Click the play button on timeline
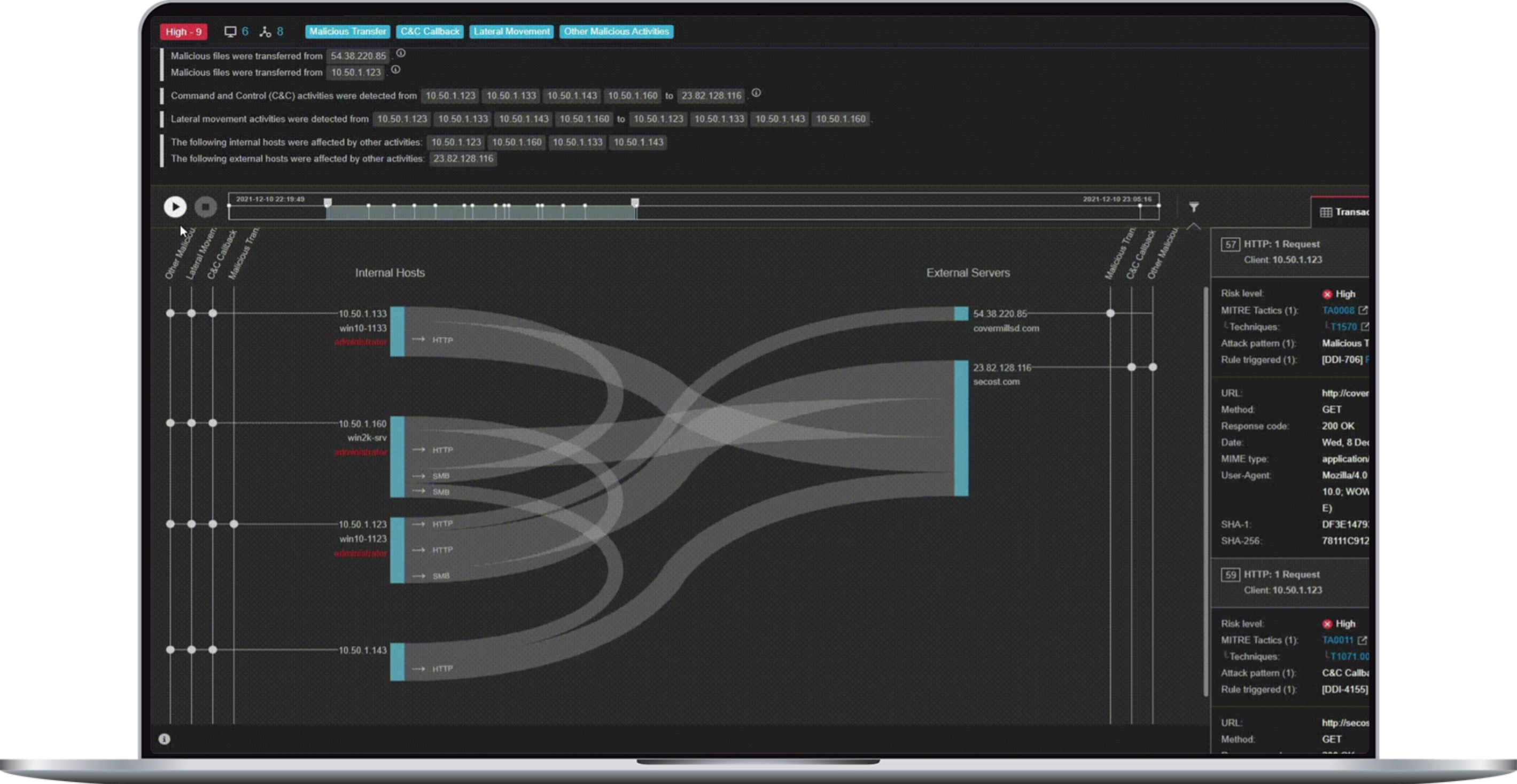 coord(175,206)
